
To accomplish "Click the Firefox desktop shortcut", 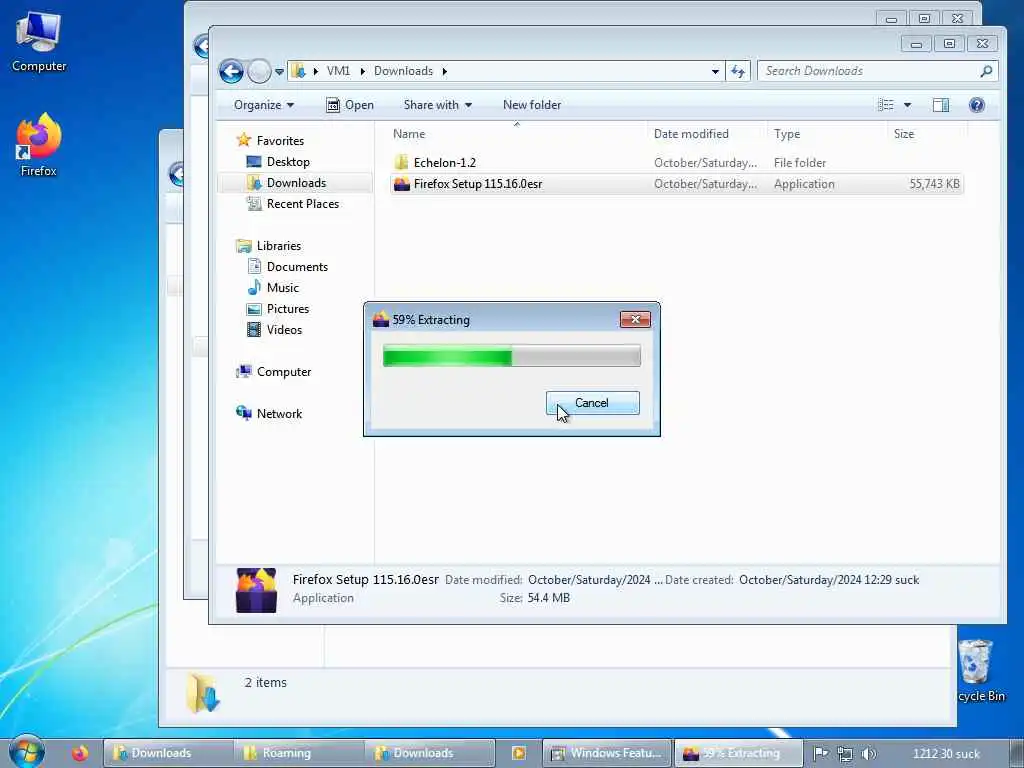I will (x=39, y=145).
